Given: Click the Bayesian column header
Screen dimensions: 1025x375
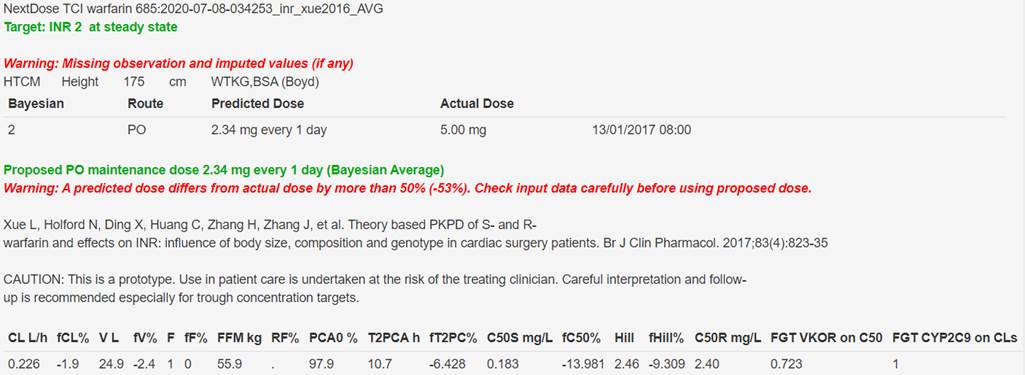Looking at the screenshot, I should (36, 103).
